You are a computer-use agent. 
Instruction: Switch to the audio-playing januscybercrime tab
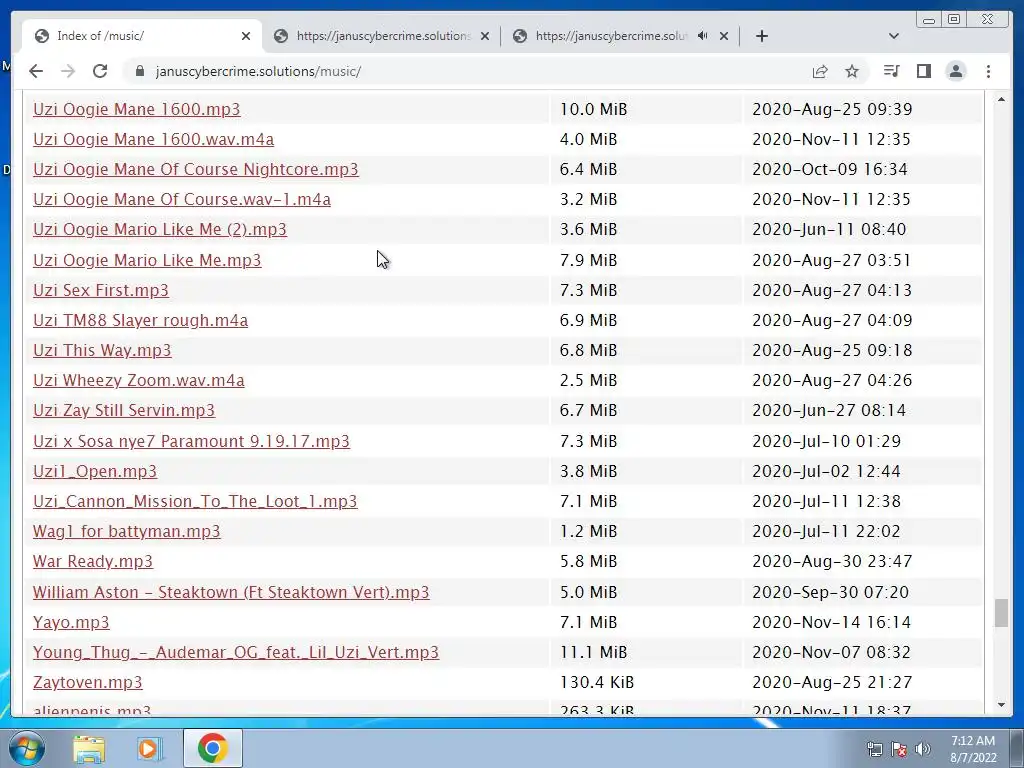(620, 36)
